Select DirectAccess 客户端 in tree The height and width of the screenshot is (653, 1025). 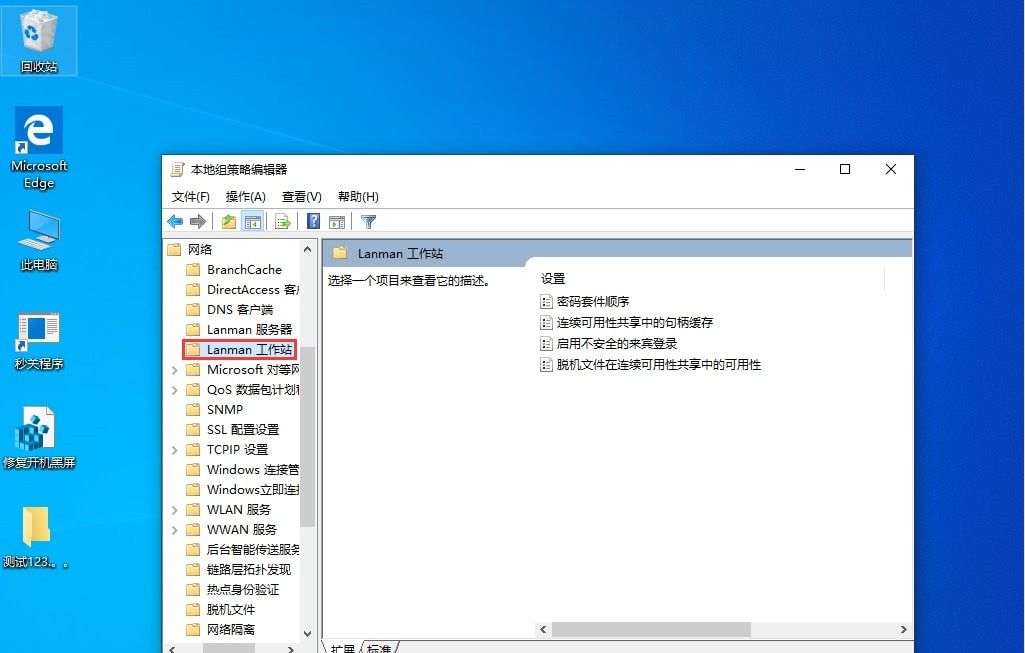point(252,290)
